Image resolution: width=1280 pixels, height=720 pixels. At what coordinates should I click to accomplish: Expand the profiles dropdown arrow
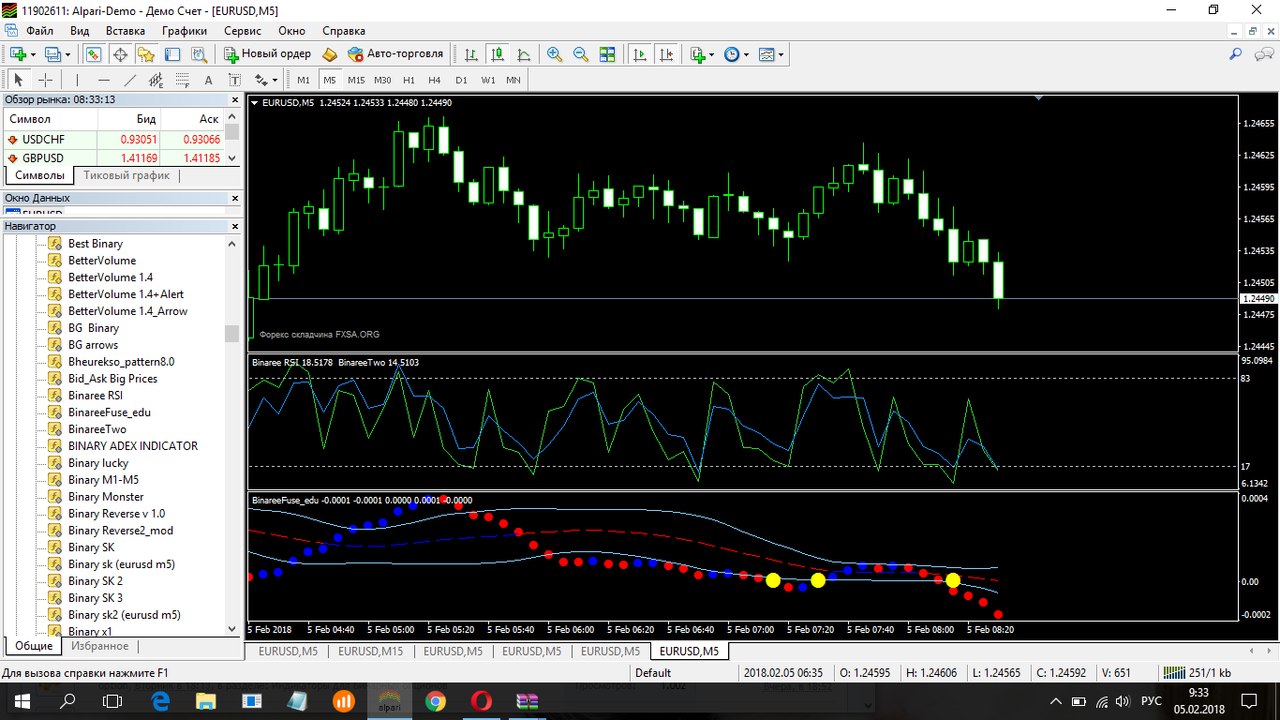pos(68,54)
